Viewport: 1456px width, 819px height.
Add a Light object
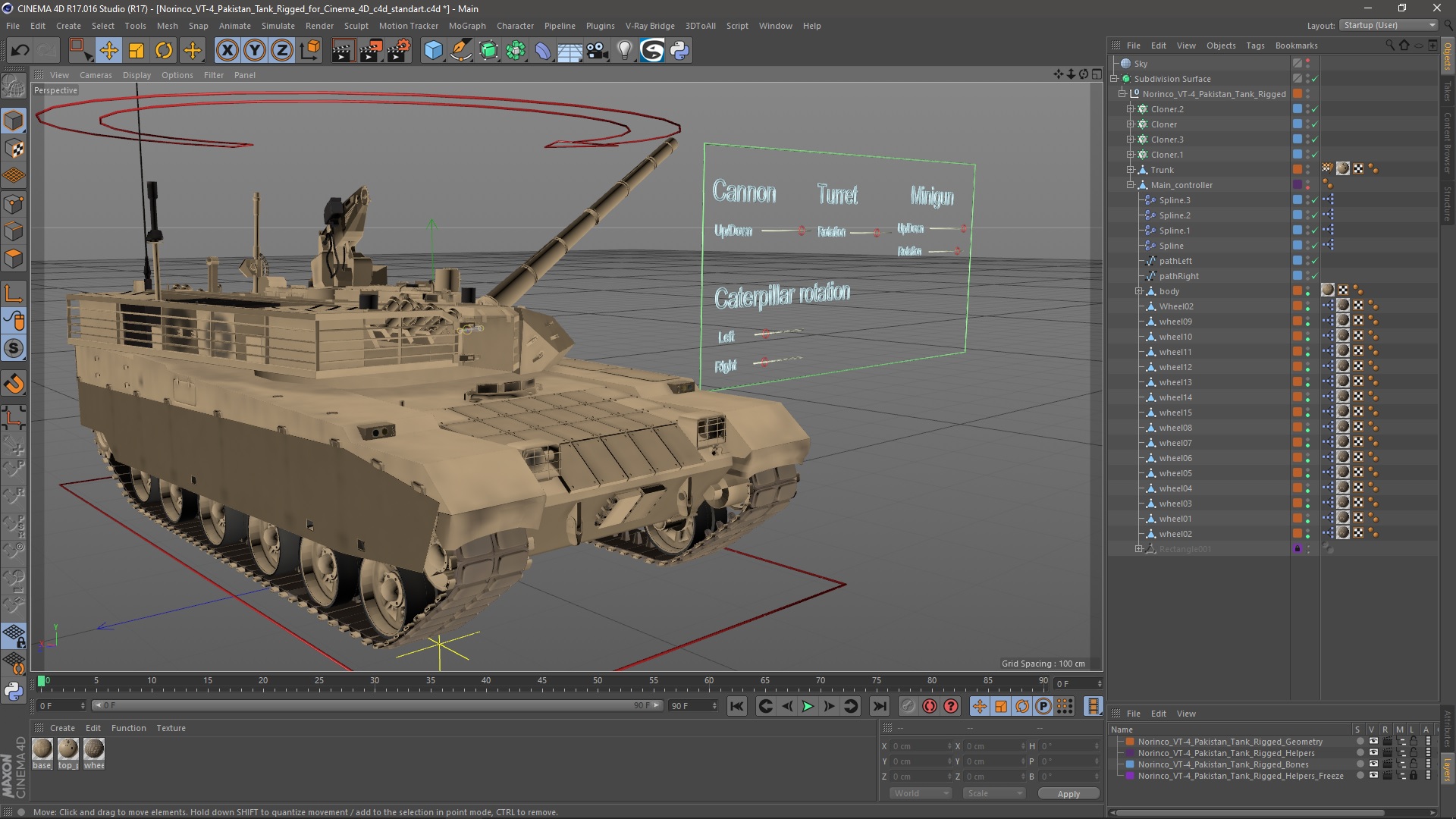(624, 51)
